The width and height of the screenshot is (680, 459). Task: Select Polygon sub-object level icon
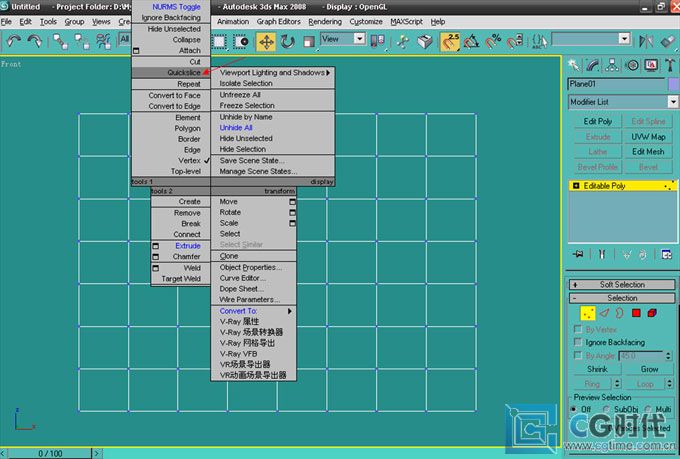click(636, 313)
